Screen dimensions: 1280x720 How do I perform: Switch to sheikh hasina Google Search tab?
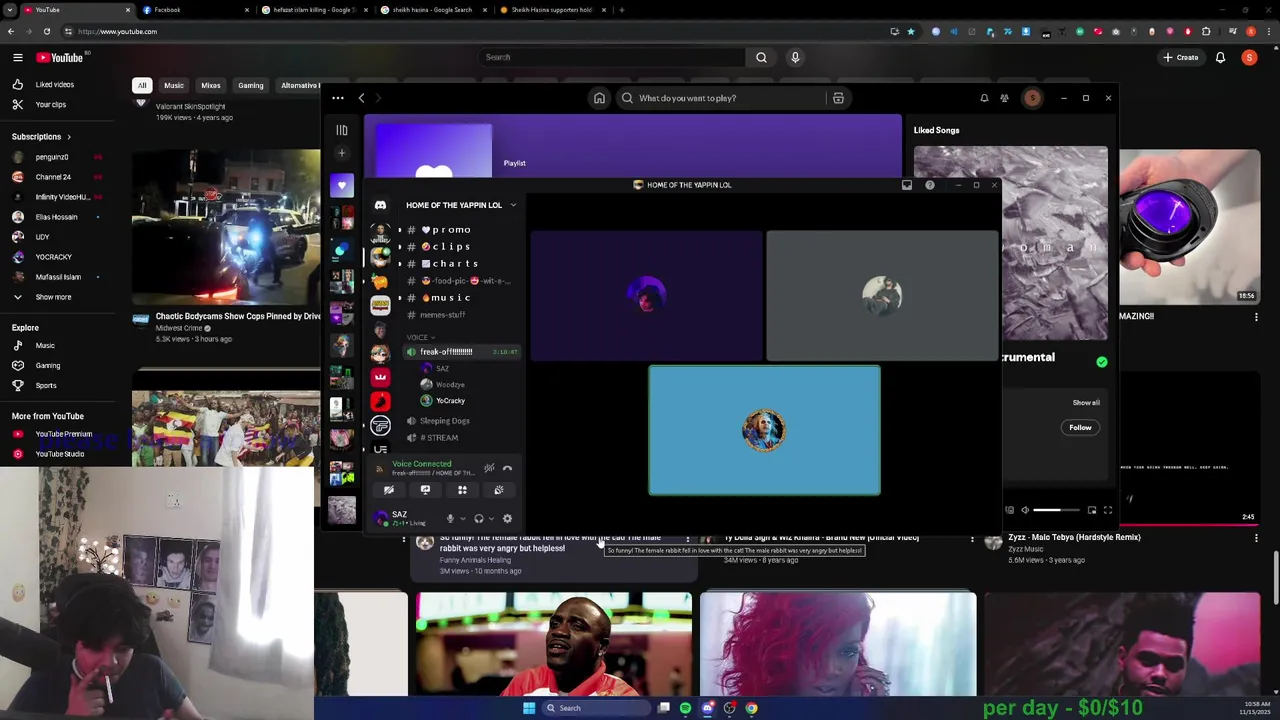[x=435, y=10]
